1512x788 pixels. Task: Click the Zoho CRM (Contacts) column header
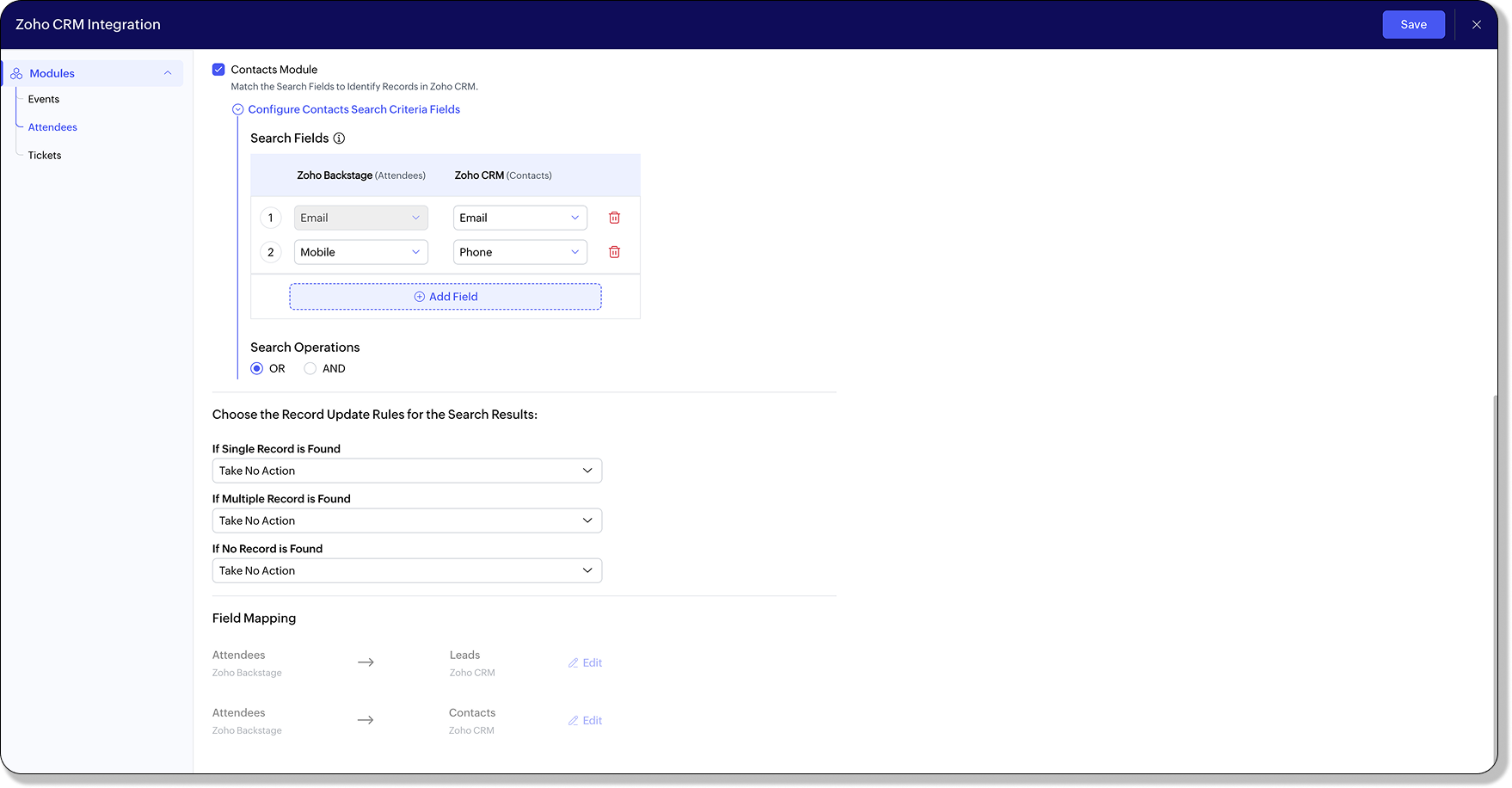(x=503, y=175)
